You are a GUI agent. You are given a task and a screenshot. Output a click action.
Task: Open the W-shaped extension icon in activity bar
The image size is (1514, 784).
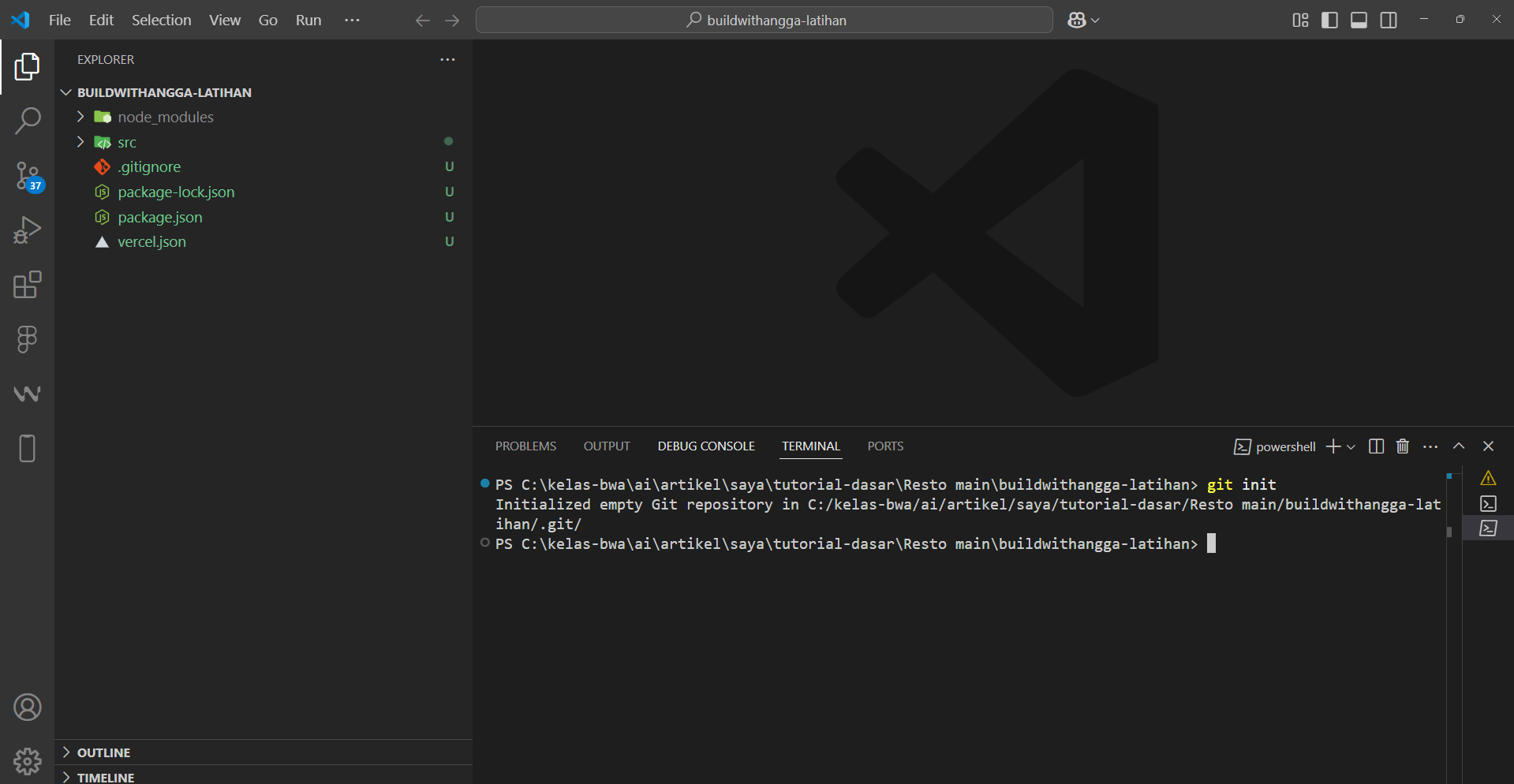(27, 394)
